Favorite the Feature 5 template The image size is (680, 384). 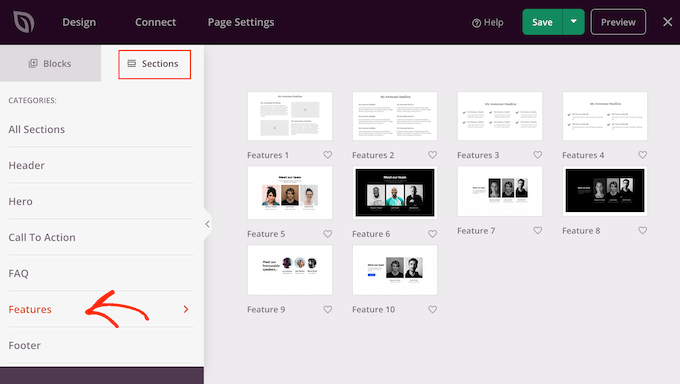coord(327,234)
